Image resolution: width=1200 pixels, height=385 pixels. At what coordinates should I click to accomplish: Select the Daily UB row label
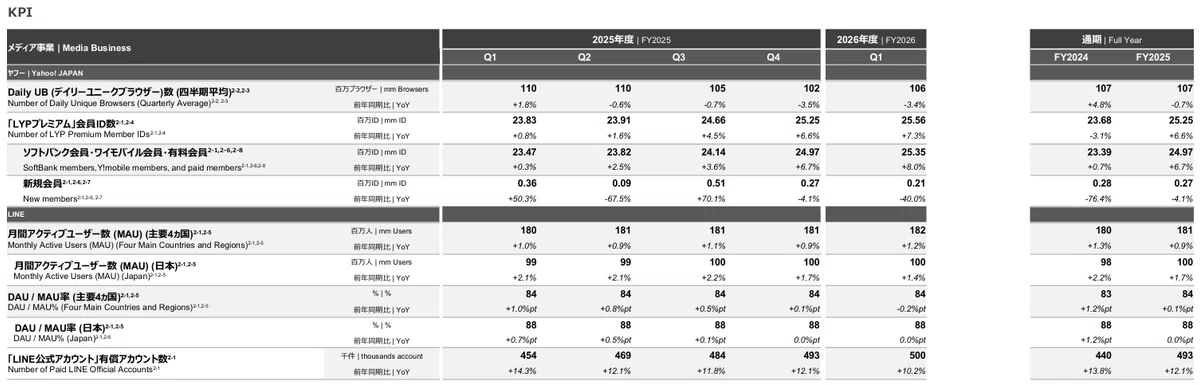[x=130, y=96]
